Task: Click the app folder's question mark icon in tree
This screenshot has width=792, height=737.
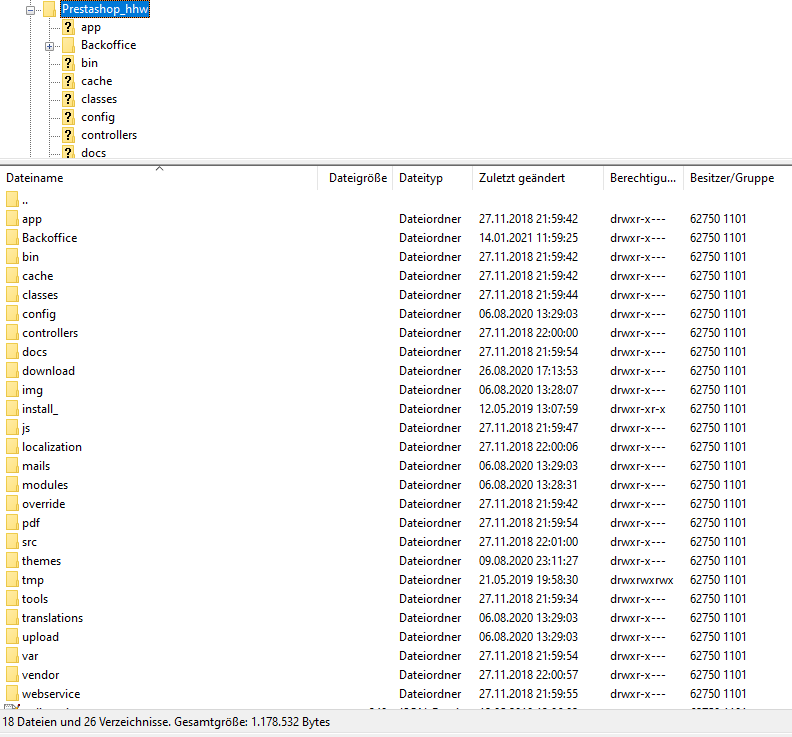Action: (x=68, y=27)
